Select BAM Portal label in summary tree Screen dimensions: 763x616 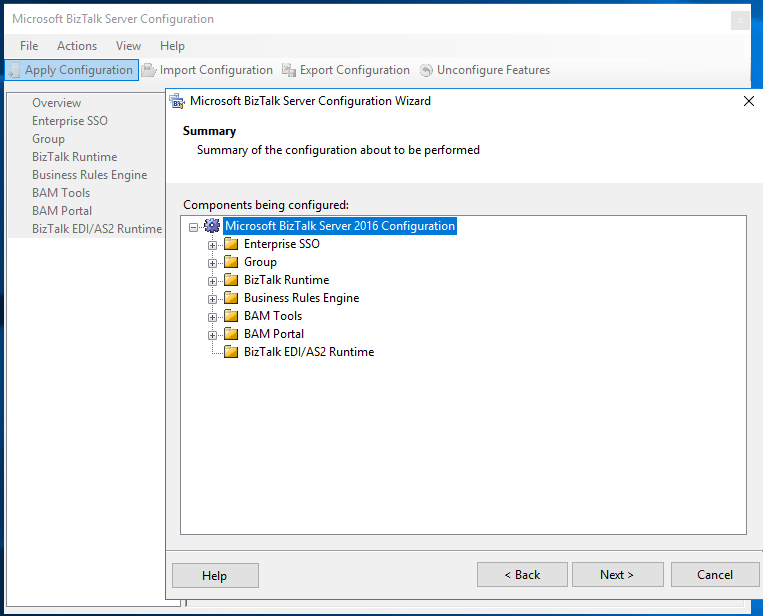click(x=274, y=334)
